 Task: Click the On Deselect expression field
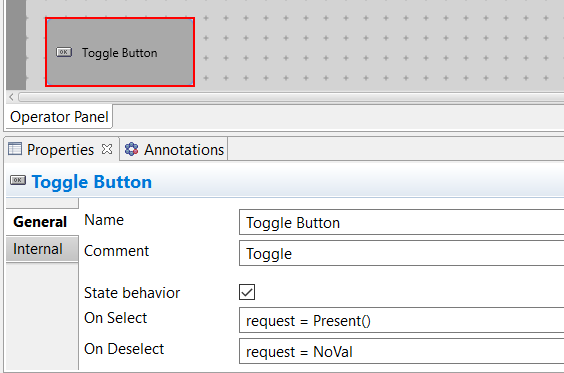[x=401, y=351]
